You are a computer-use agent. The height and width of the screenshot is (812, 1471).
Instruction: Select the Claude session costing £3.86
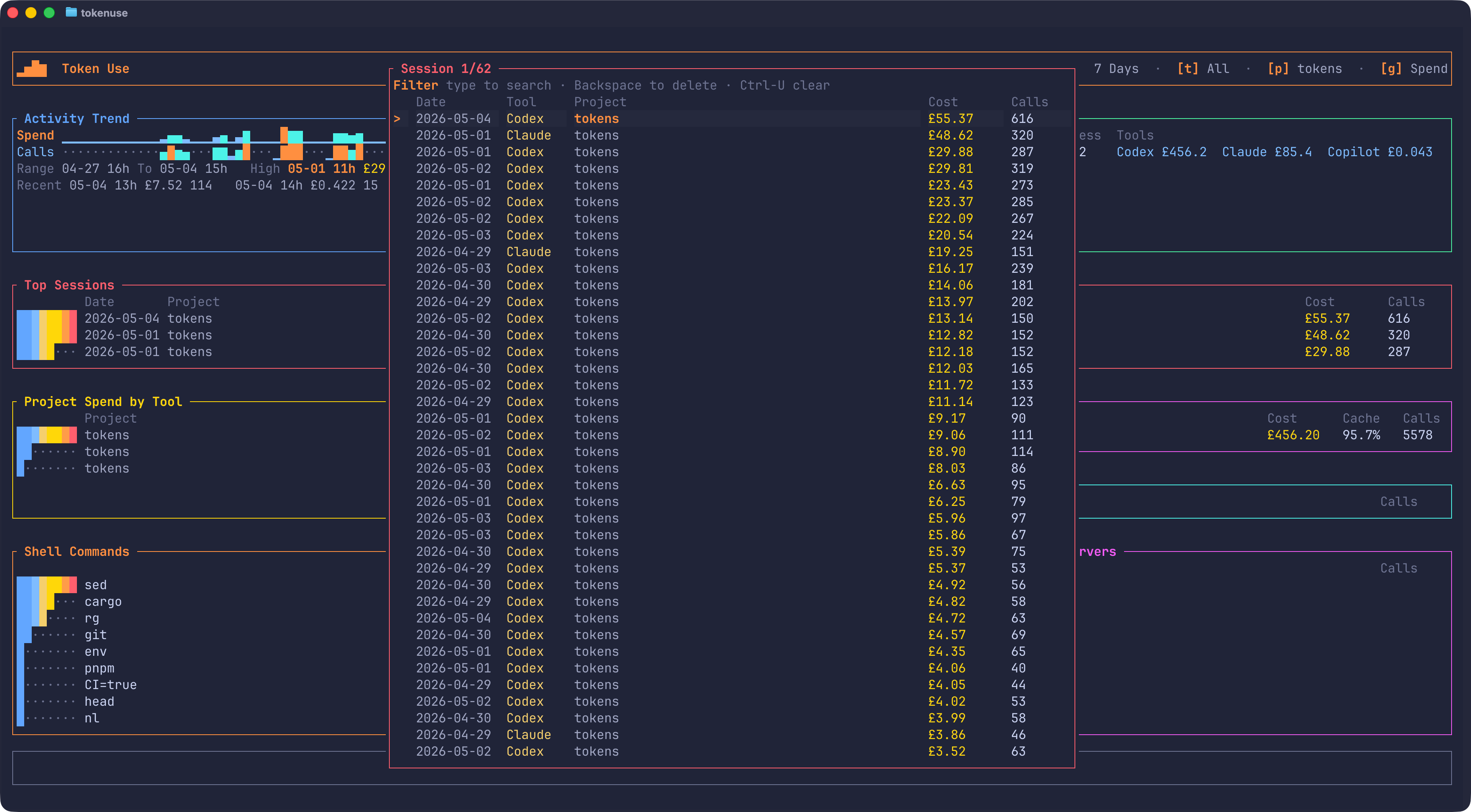pyautogui.click(x=732, y=734)
